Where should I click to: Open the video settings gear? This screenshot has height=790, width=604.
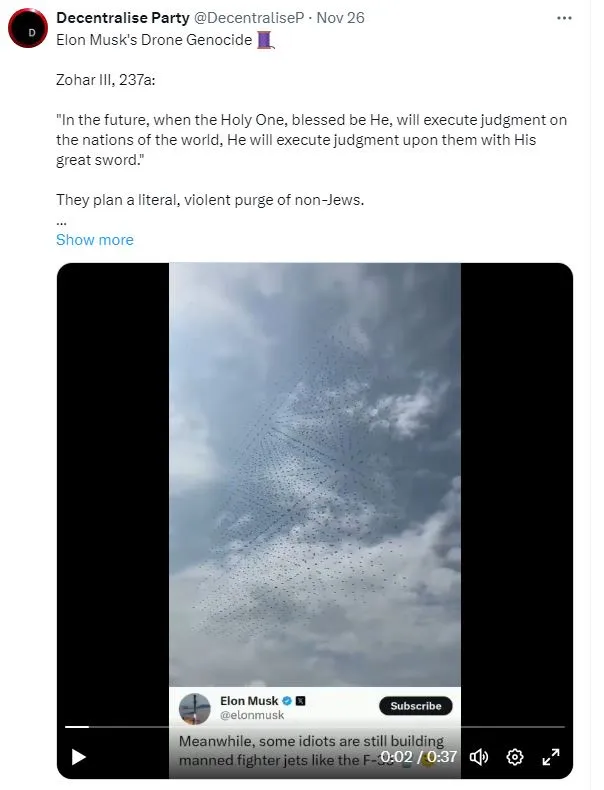[x=515, y=757]
